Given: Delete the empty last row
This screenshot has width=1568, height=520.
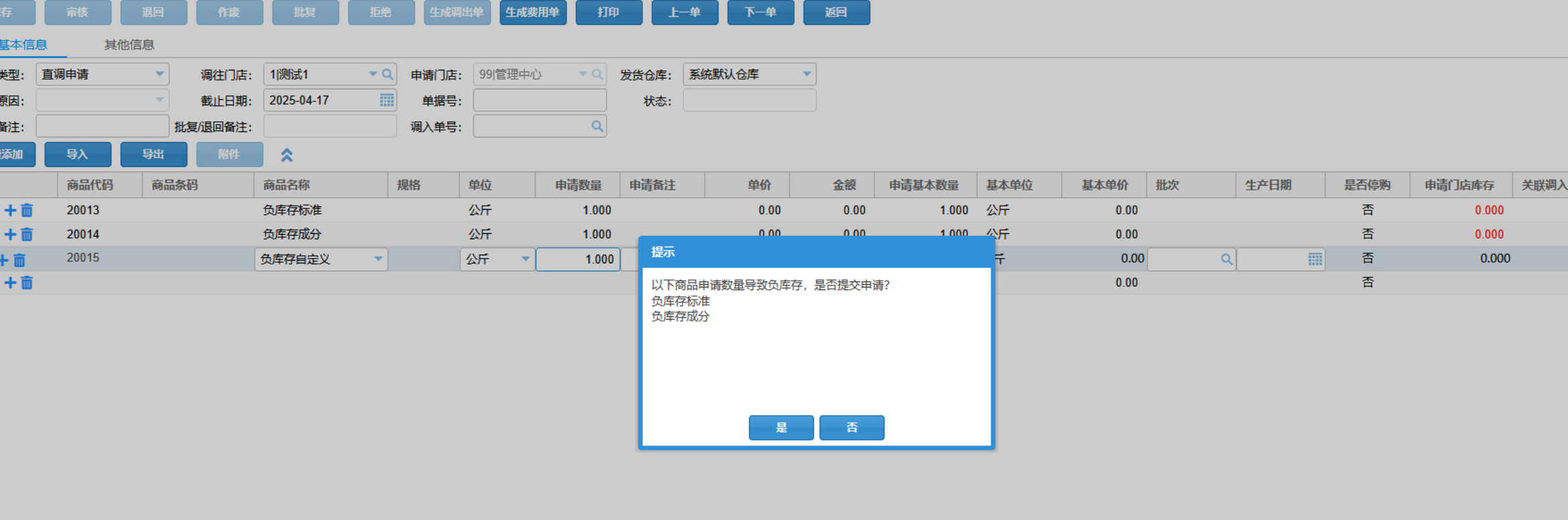Looking at the screenshot, I should [27, 283].
